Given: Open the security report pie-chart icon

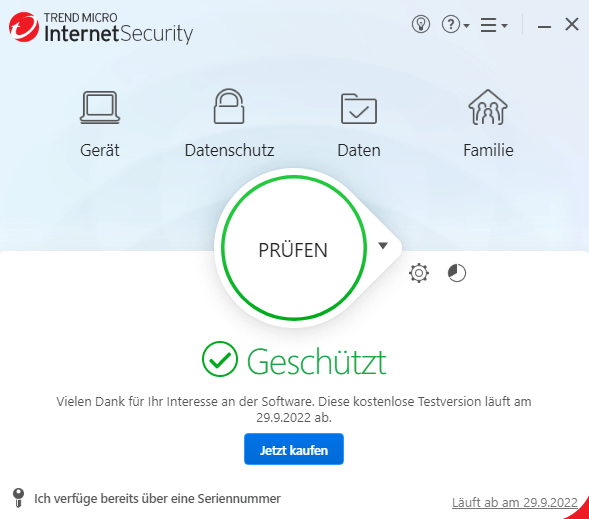Looking at the screenshot, I should click(x=457, y=273).
